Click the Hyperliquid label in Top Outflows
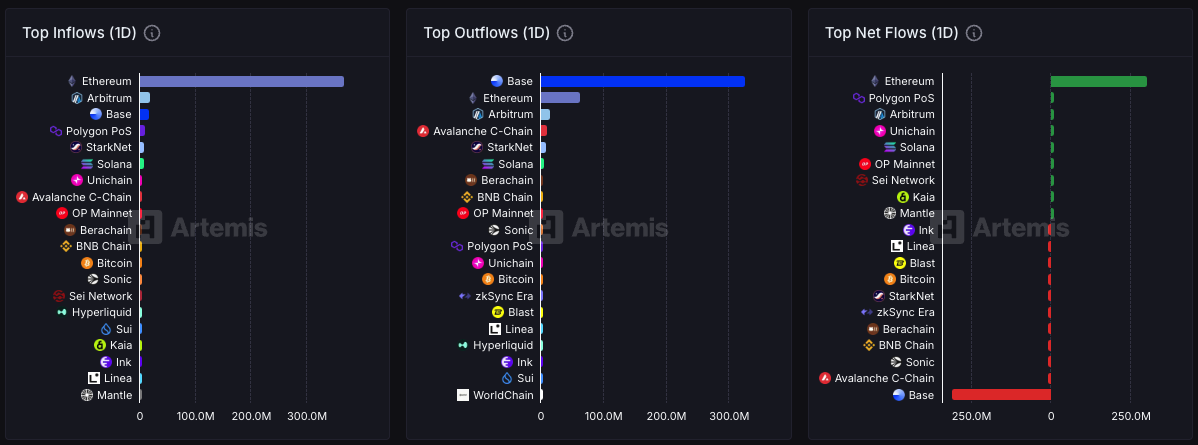This screenshot has width=1198, height=445. 503,346
